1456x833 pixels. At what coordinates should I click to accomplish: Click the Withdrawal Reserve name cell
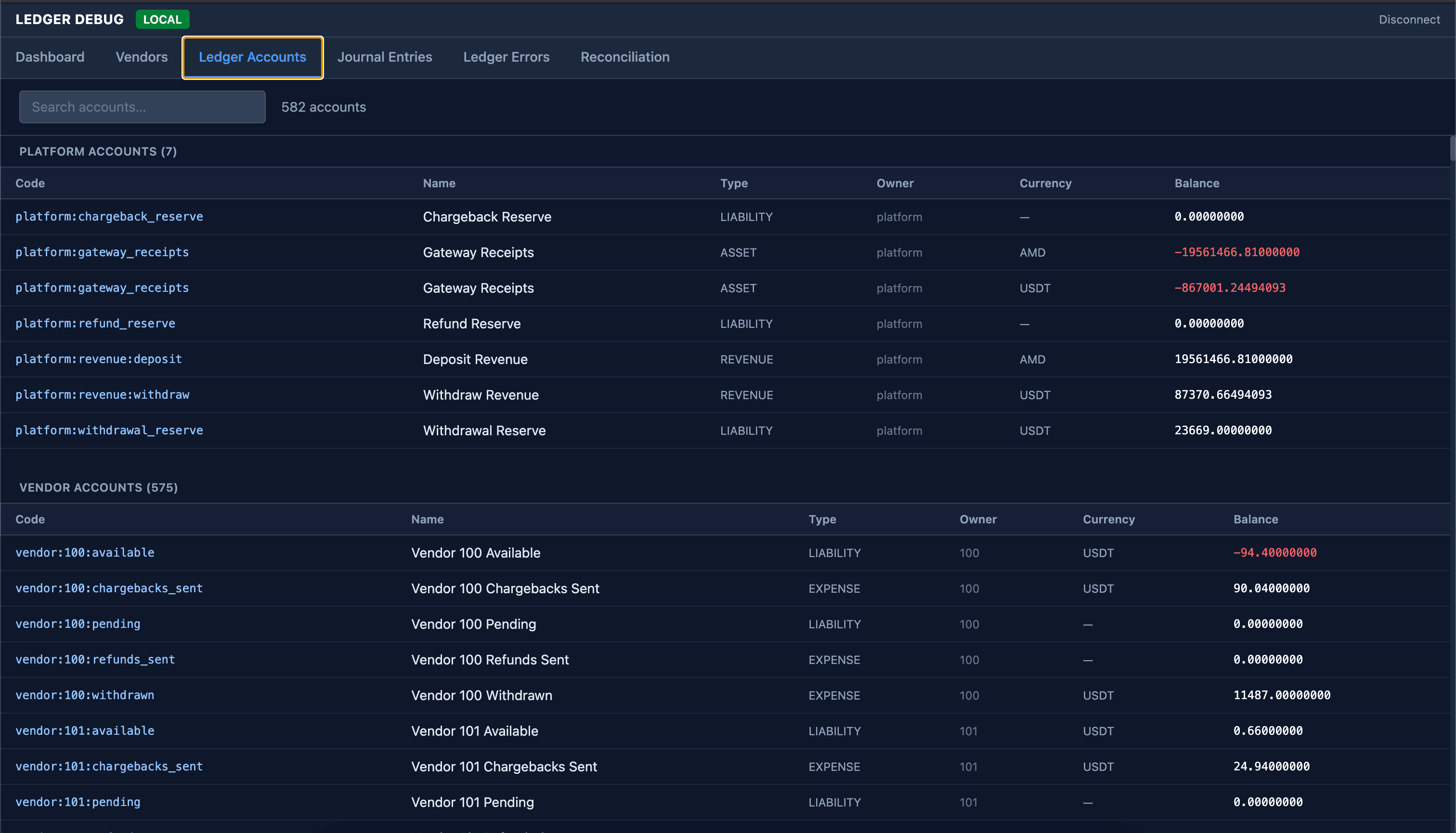coord(484,430)
